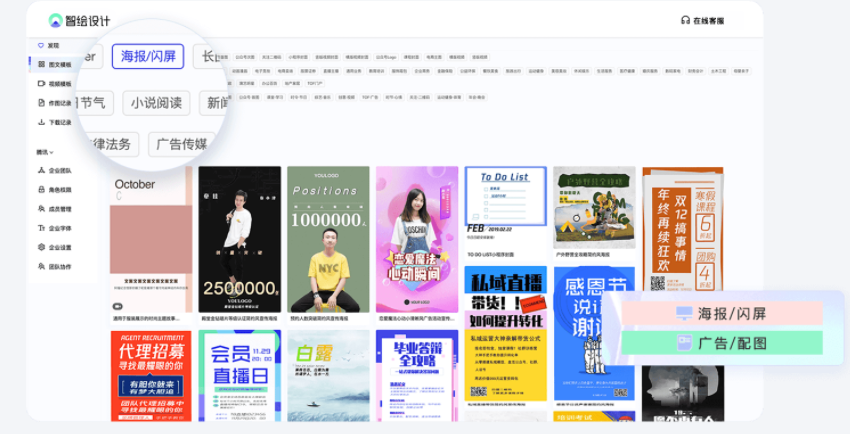The width and height of the screenshot is (850, 434).
Task: Click the 发现 heart icon in sidebar
Action: [40, 45]
